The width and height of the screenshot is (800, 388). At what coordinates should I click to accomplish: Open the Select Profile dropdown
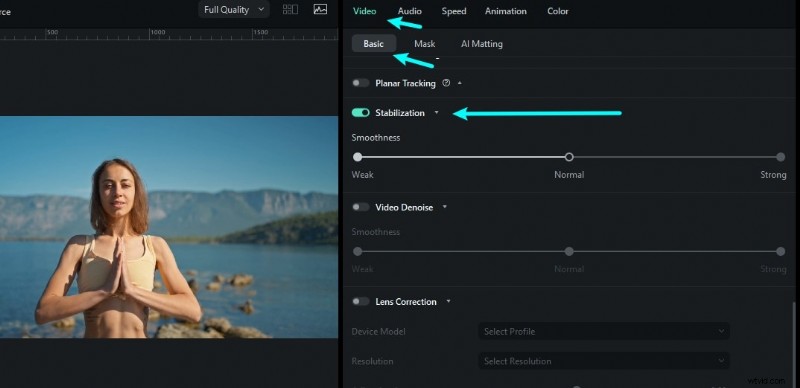pyautogui.click(x=604, y=331)
